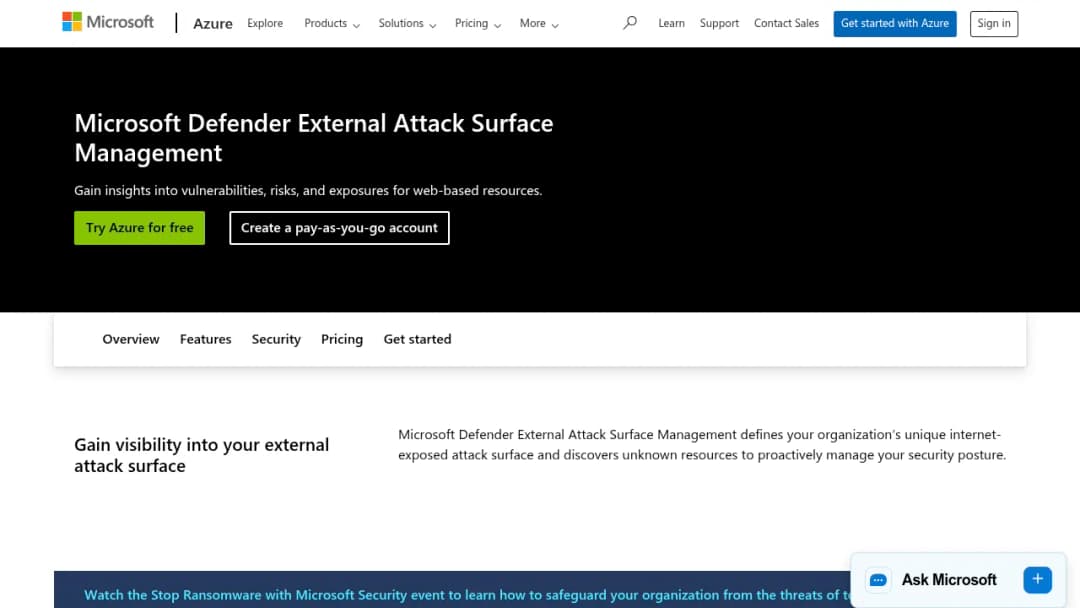Click paragraph starting Microsoft Defender External Attack Surface Management defines

click(x=702, y=445)
